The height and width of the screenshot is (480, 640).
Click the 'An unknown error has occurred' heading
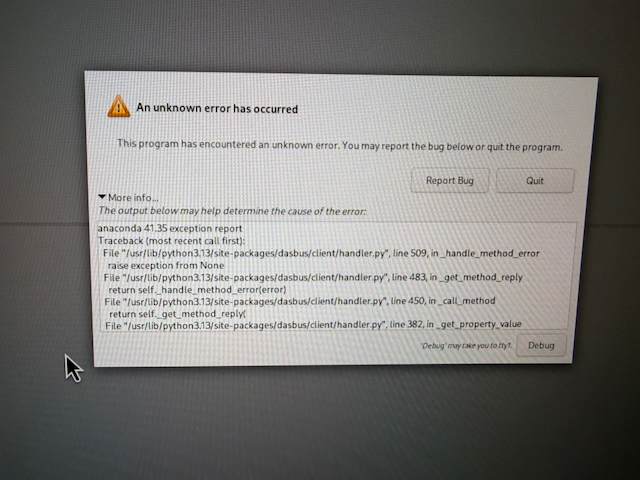click(x=217, y=108)
